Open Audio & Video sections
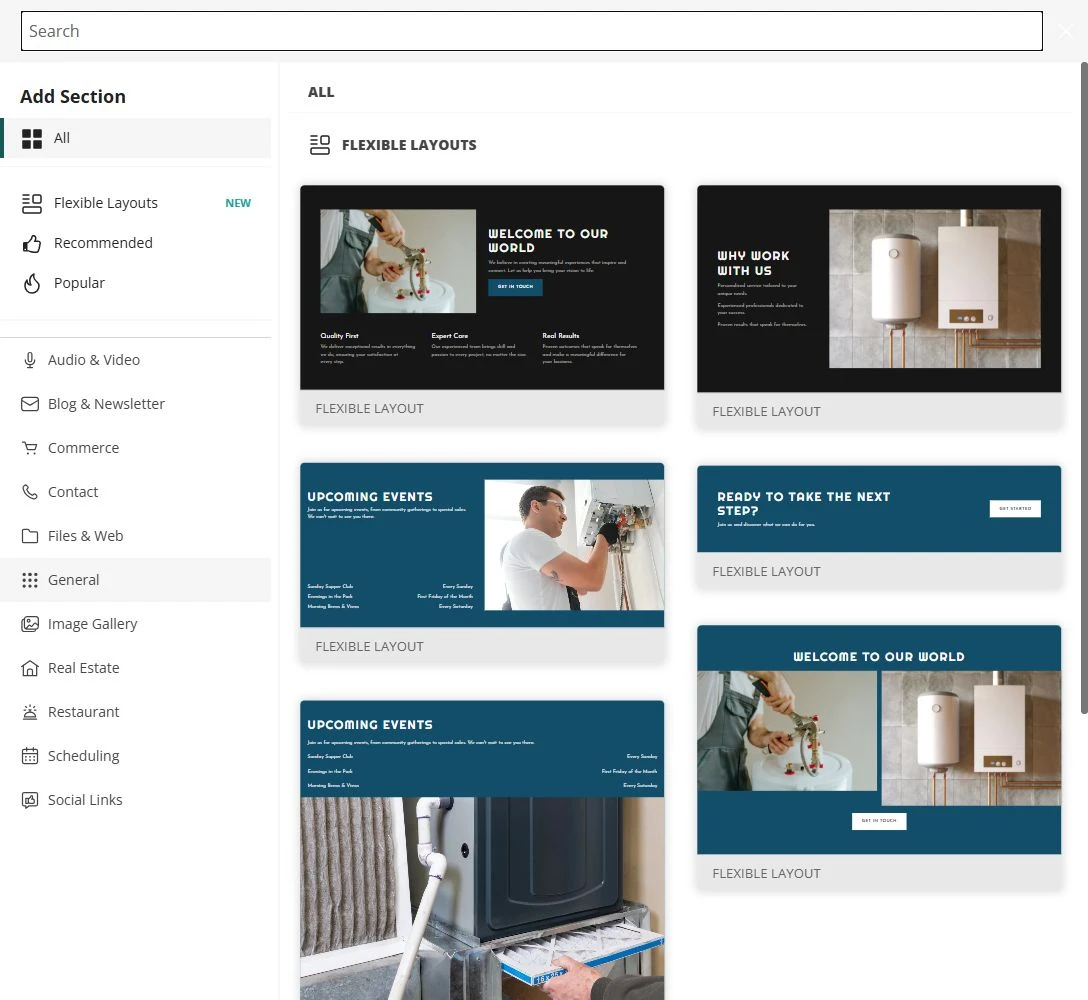 [137, 360]
